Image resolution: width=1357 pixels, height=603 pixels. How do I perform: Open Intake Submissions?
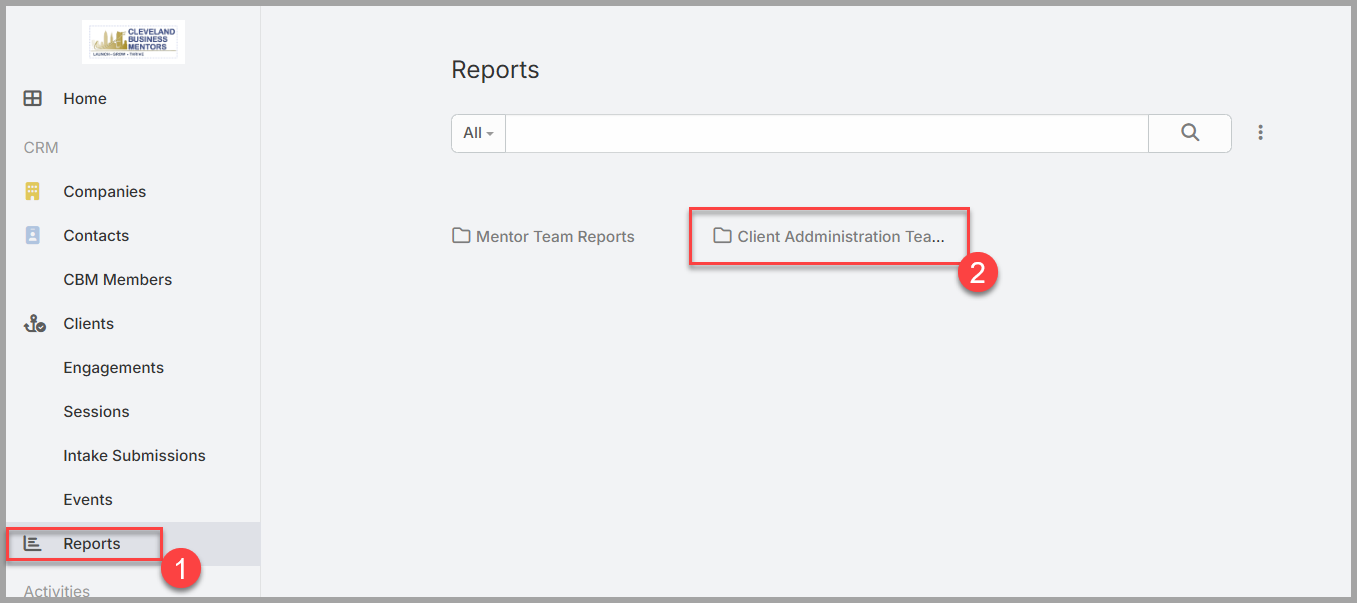135,455
